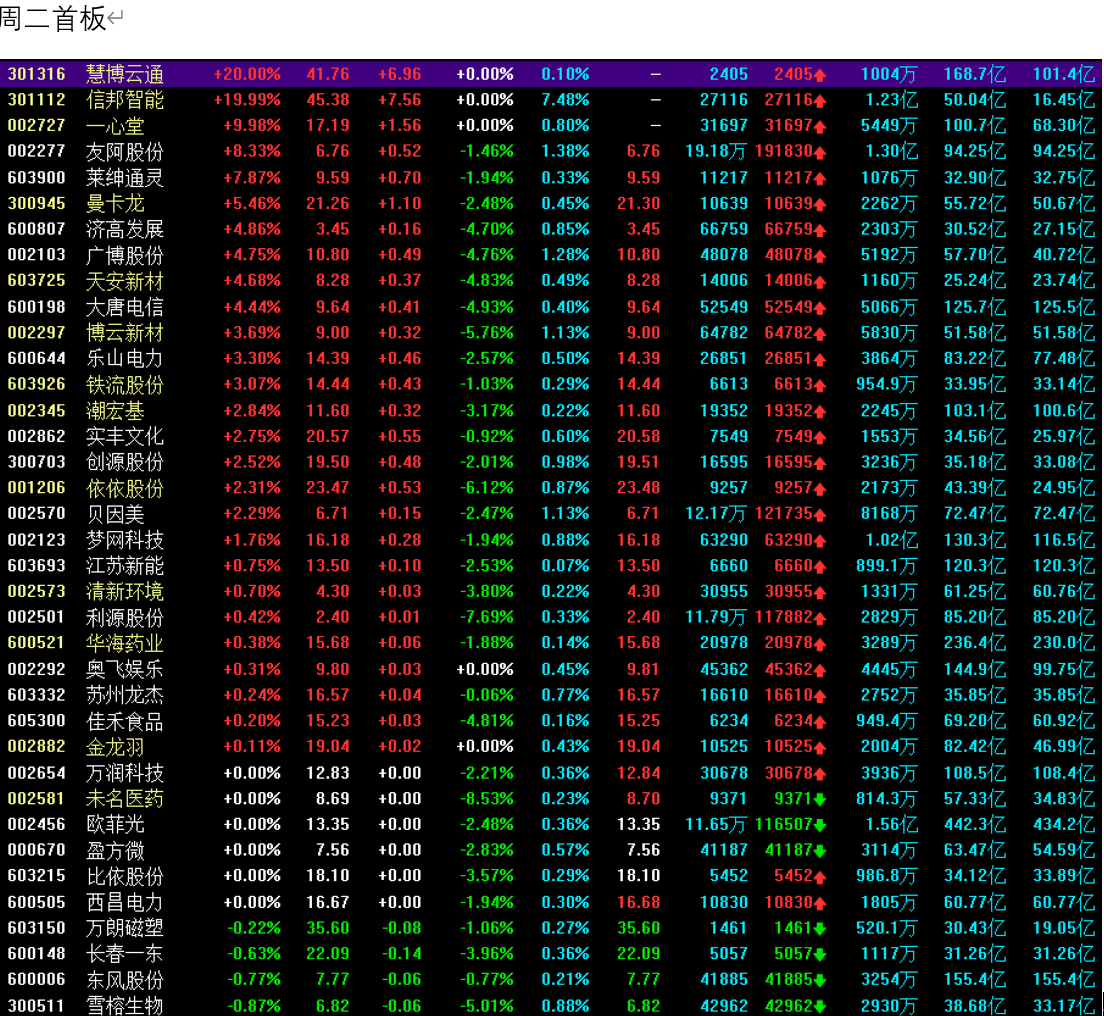Select stock code 002297

tap(37, 332)
